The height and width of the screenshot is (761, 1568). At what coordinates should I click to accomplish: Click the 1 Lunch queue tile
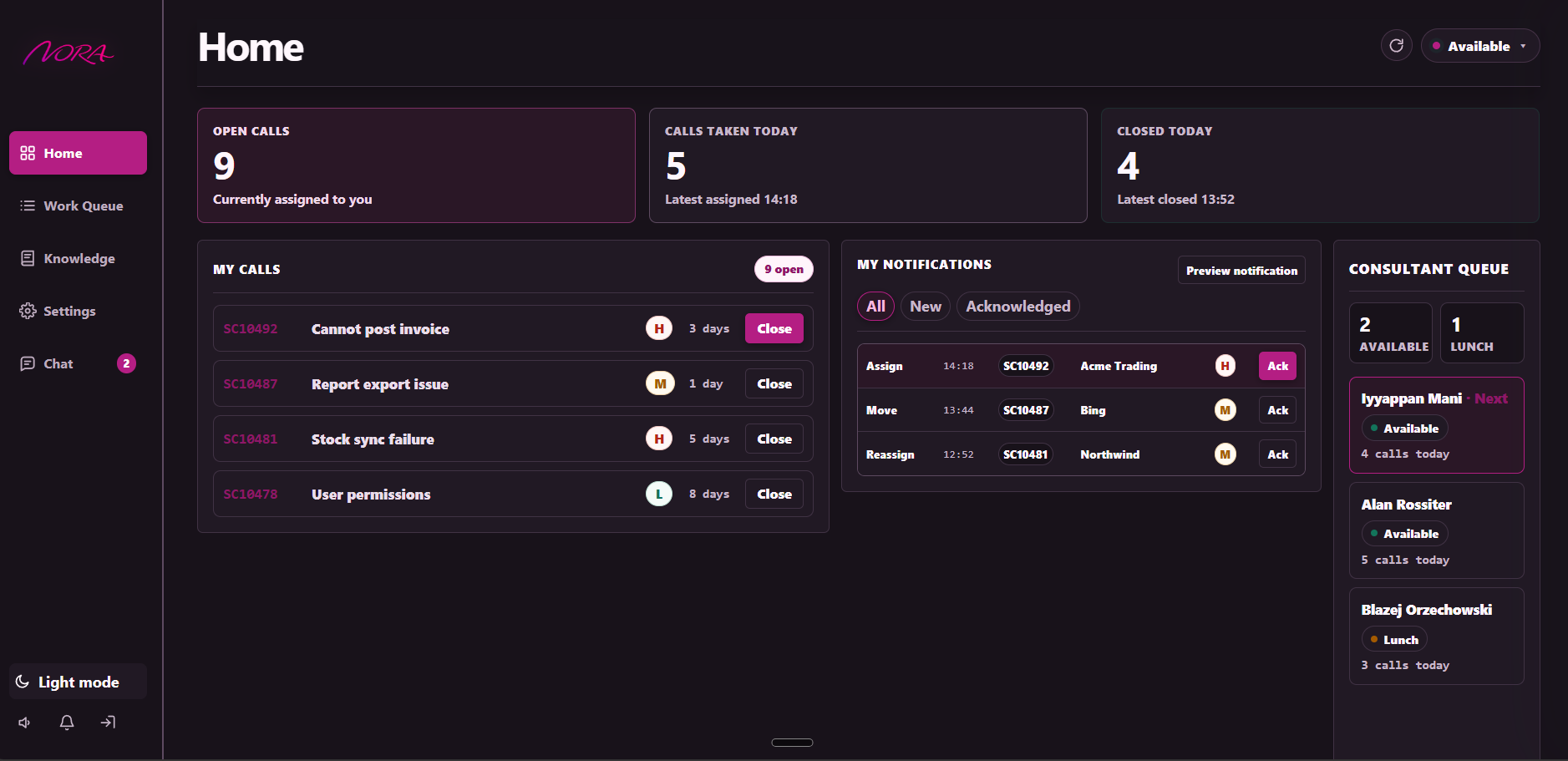coord(1482,332)
